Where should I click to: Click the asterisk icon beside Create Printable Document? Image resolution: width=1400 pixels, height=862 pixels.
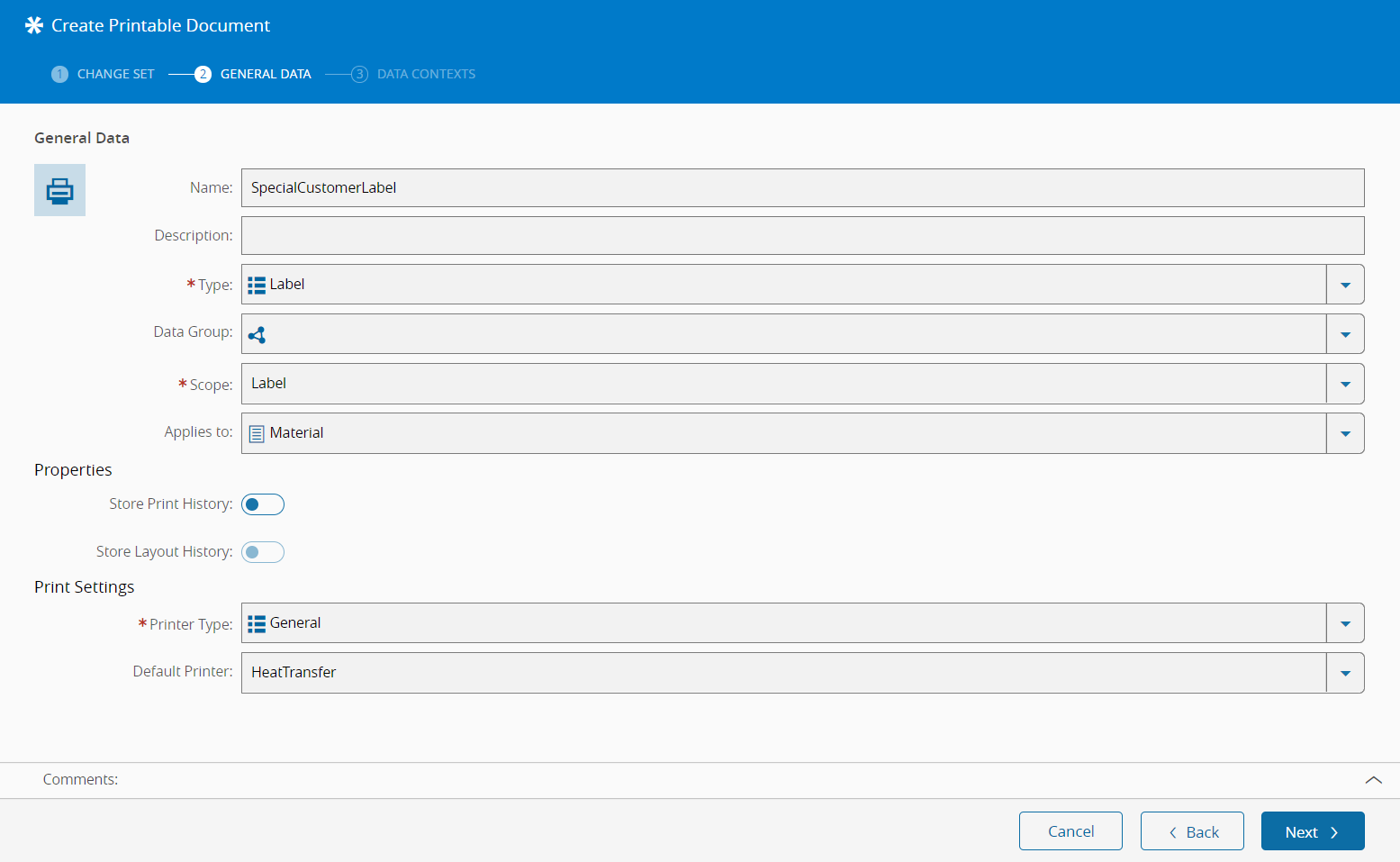[34, 25]
